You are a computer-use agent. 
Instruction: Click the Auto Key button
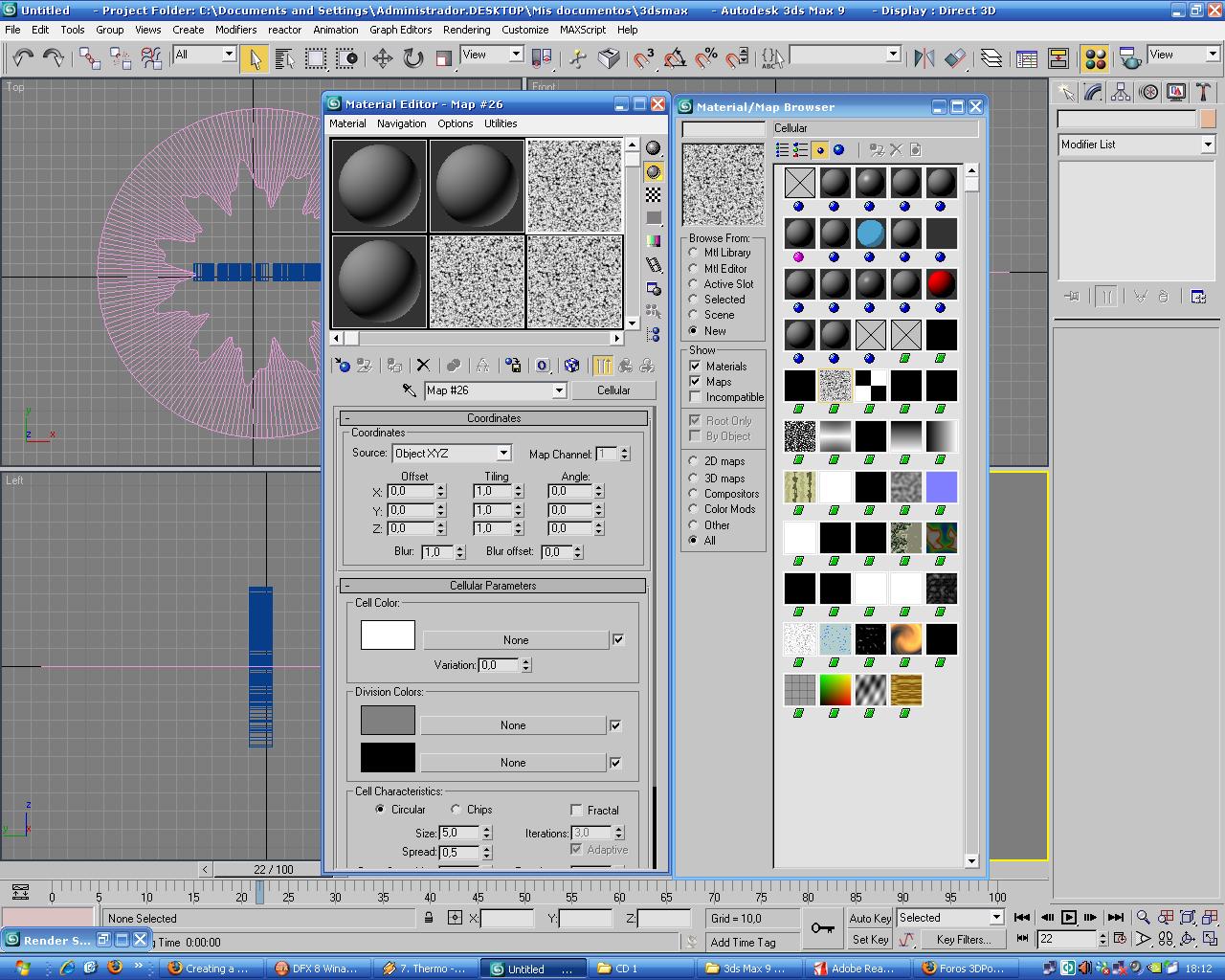point(871,918)
